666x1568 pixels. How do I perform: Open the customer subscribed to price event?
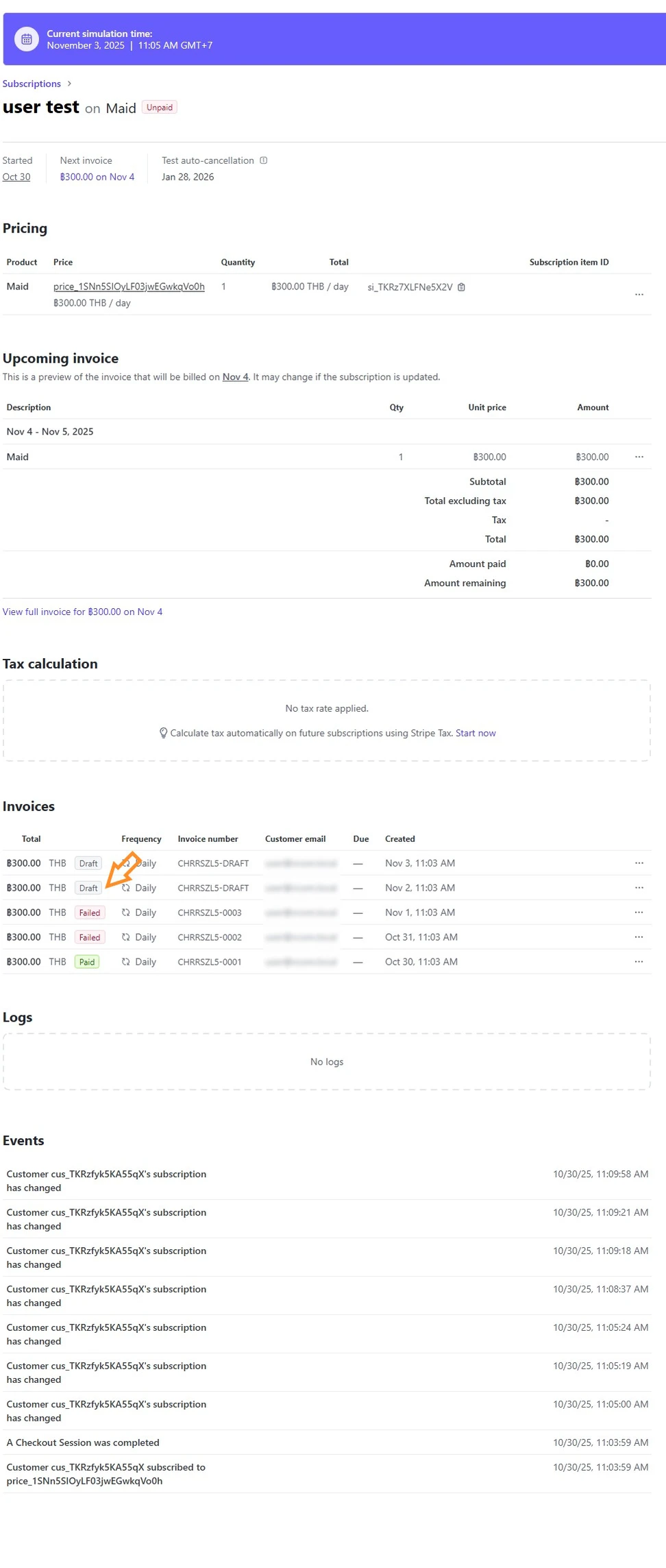pyautogui.click(x=106, y=1473)
